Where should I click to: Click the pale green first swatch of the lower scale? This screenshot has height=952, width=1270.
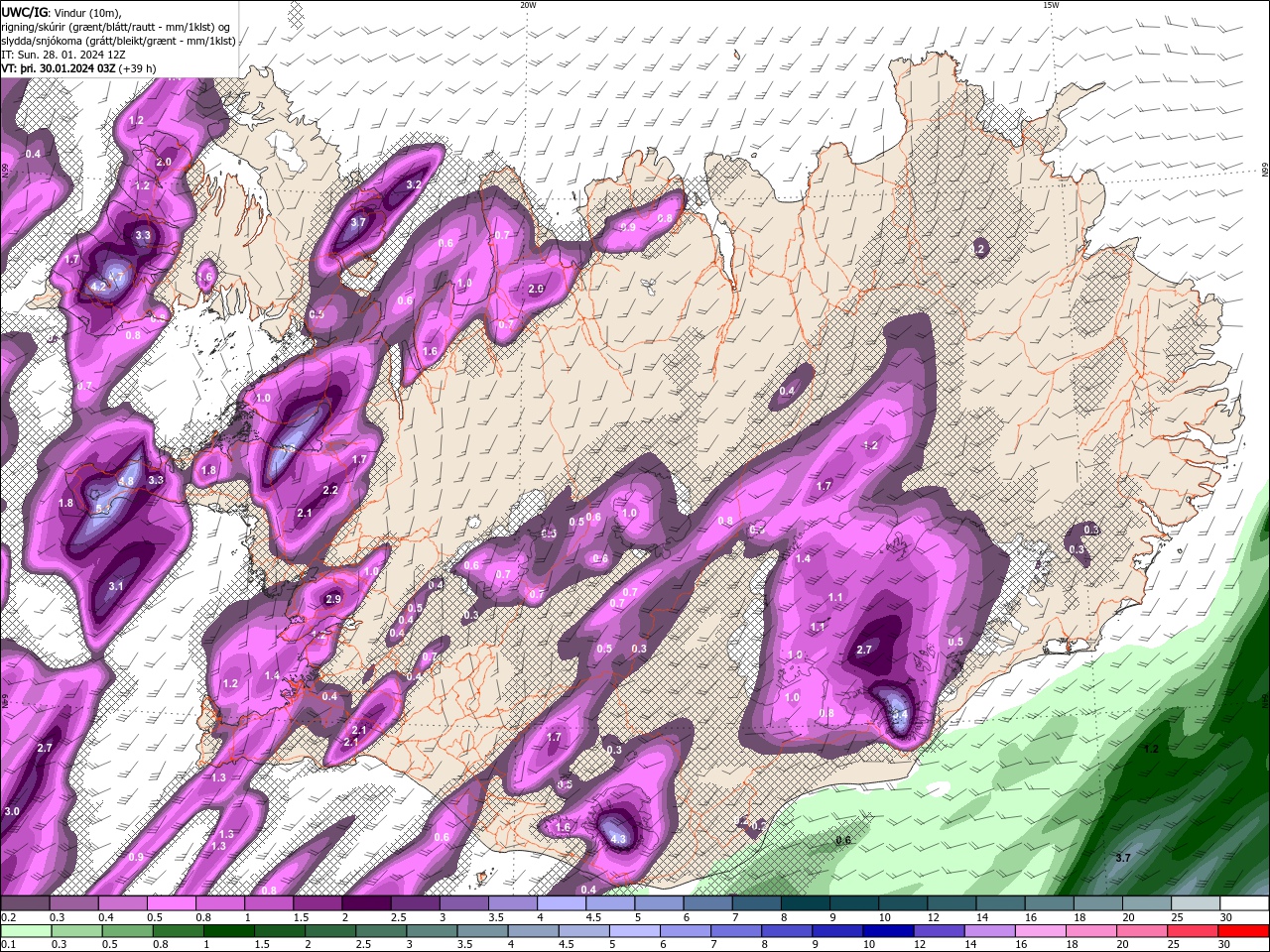coord(25,931)
